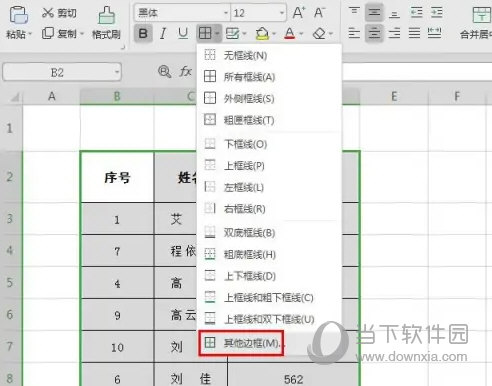Click the select-all corner triangle

click(x=15, y=97)
